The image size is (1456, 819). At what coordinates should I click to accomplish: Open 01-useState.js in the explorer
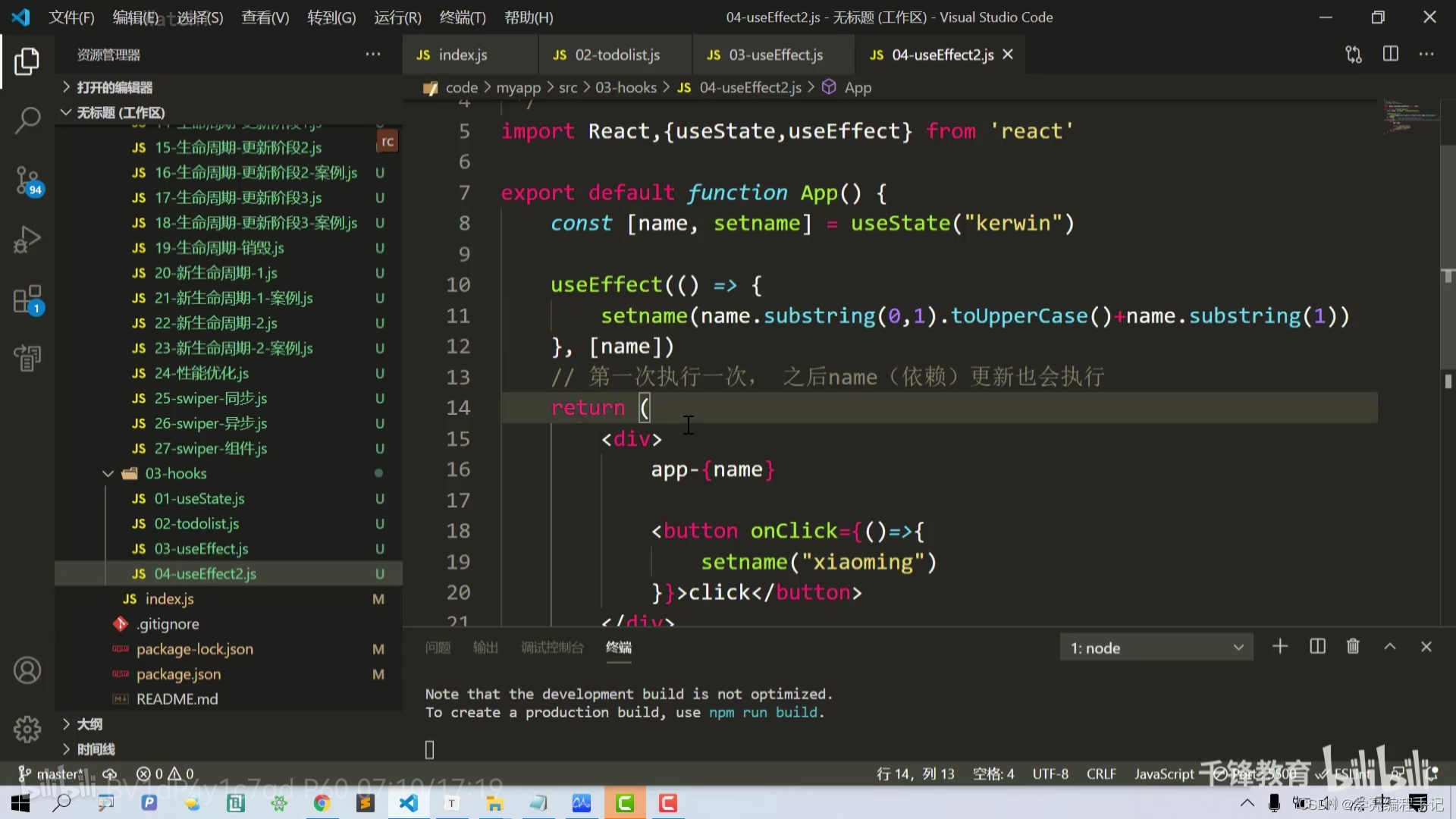click(x=199, y=499)
